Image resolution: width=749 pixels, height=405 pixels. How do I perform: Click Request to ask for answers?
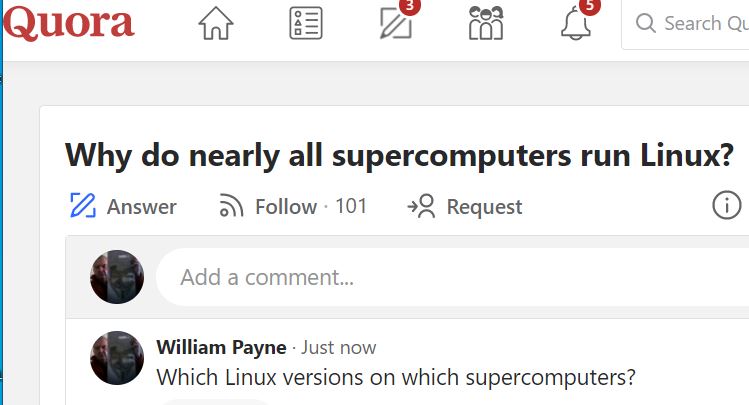(x=464, y=206)
